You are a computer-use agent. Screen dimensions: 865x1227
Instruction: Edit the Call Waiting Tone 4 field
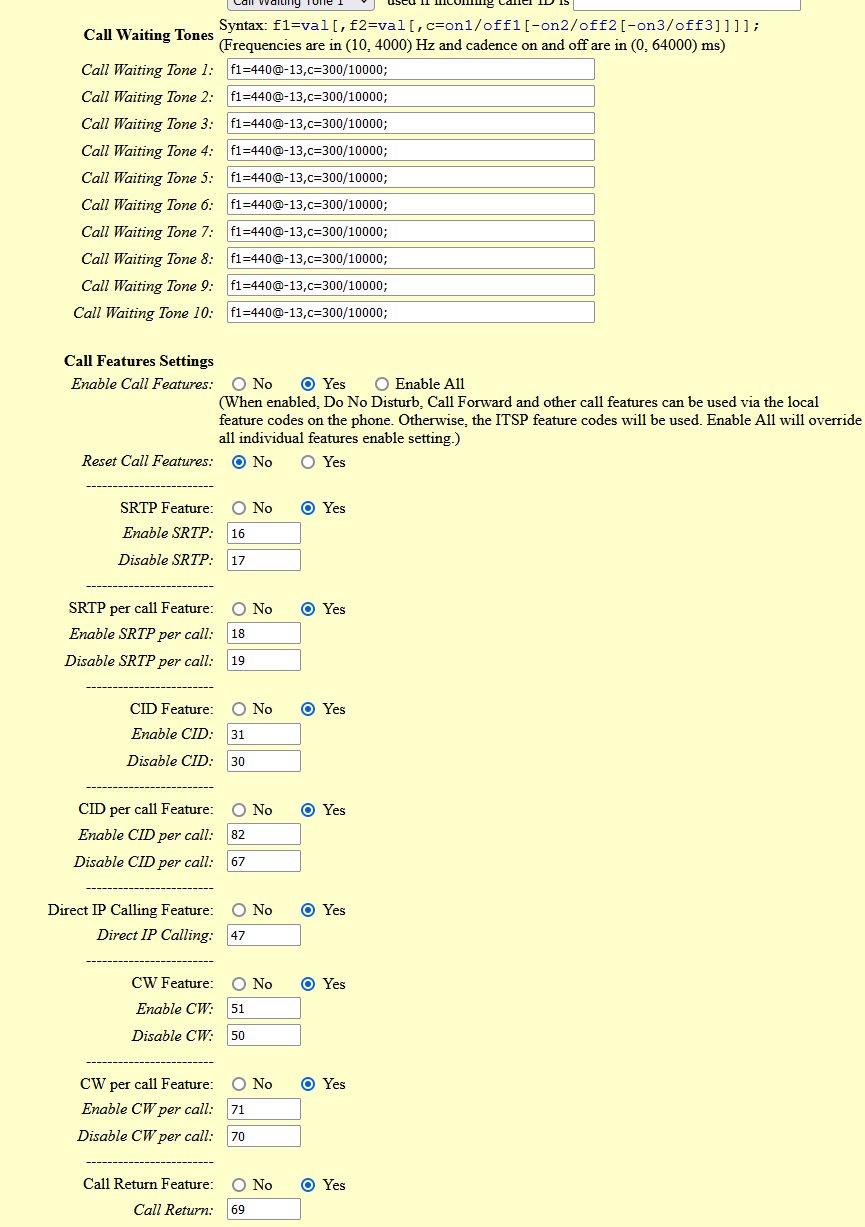411,151
